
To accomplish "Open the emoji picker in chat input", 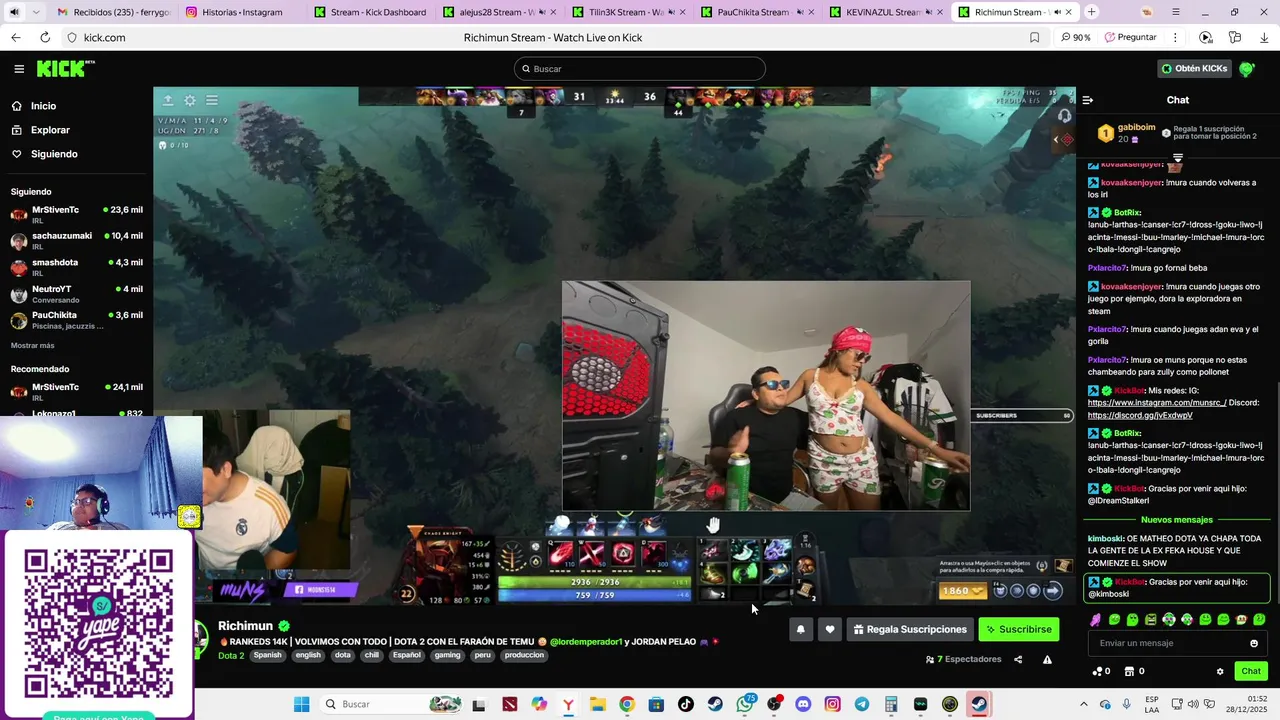I will 1254,643.
